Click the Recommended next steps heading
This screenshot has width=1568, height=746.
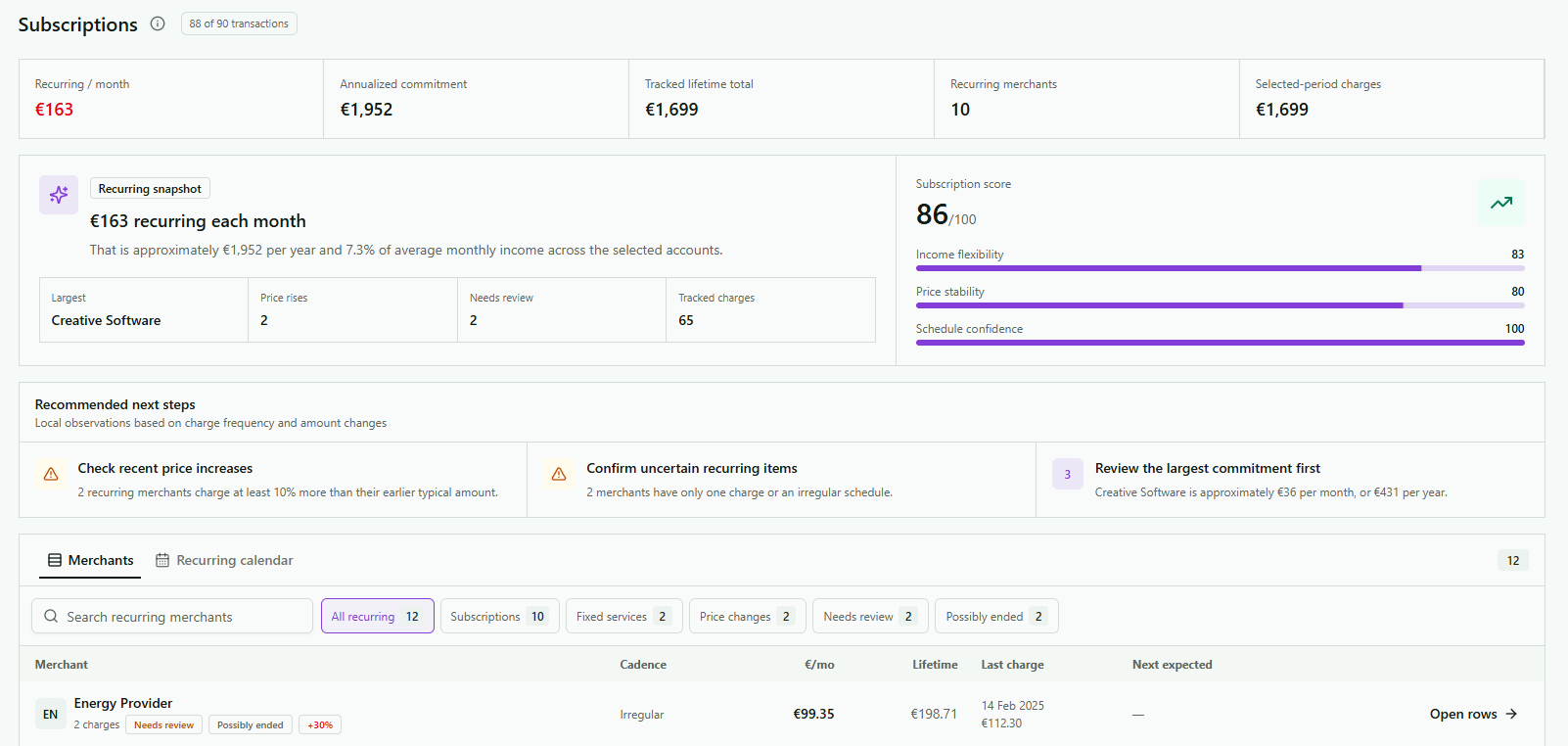pyautogui.click(x=115, y=404)
